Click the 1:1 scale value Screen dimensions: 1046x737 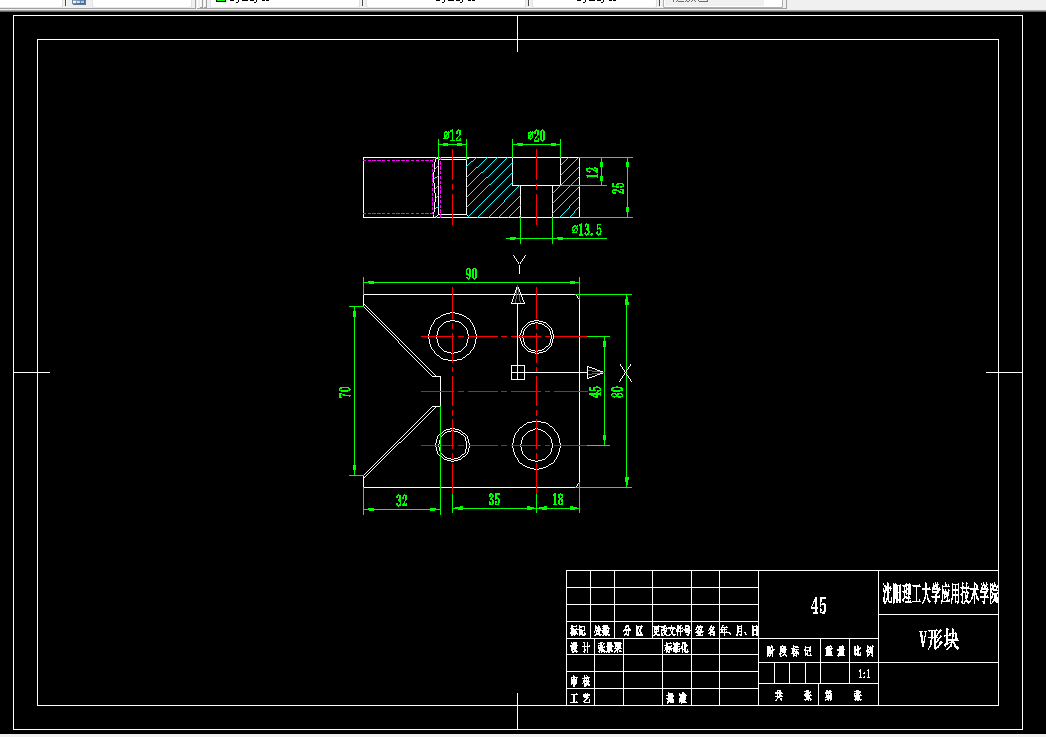(865, 674)
